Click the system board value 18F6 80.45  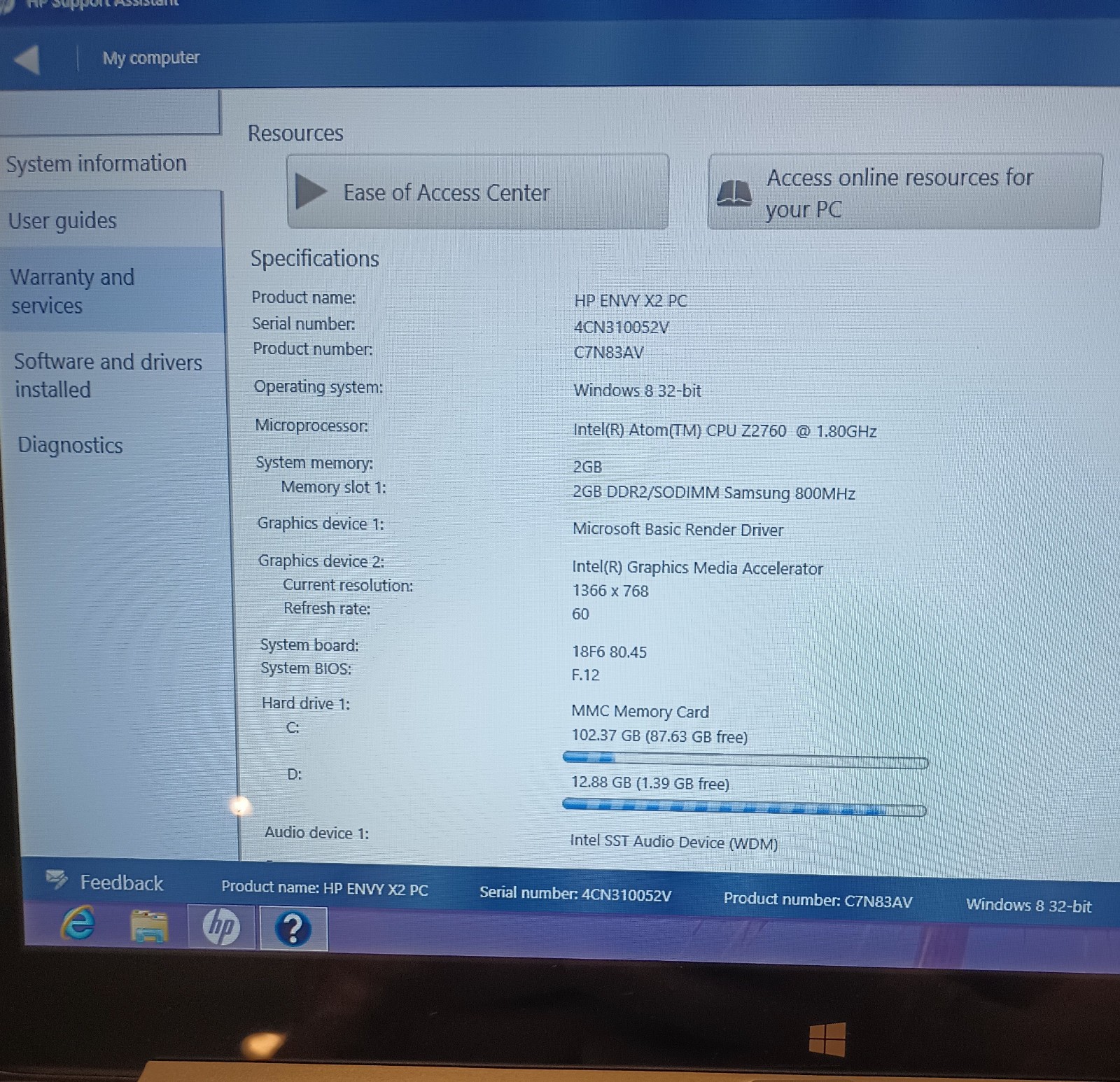coord(609,652)
